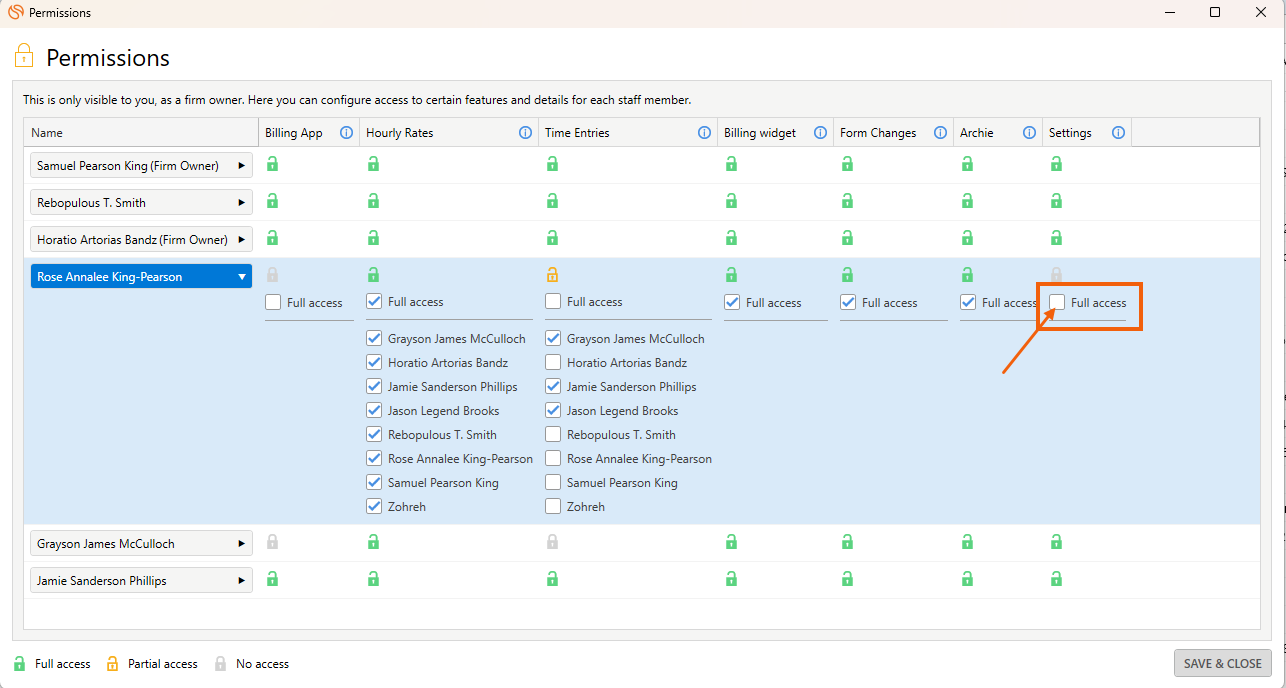Uncheck Full access under Hourly Rates
The image size is (1286, 688).
[374, 302]
